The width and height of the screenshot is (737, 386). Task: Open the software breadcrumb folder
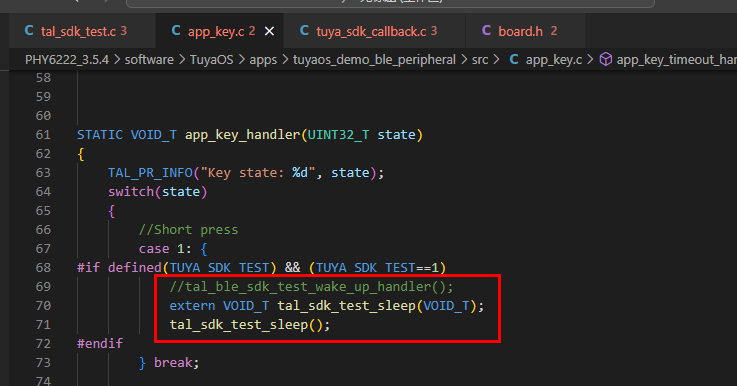(149, 60)
